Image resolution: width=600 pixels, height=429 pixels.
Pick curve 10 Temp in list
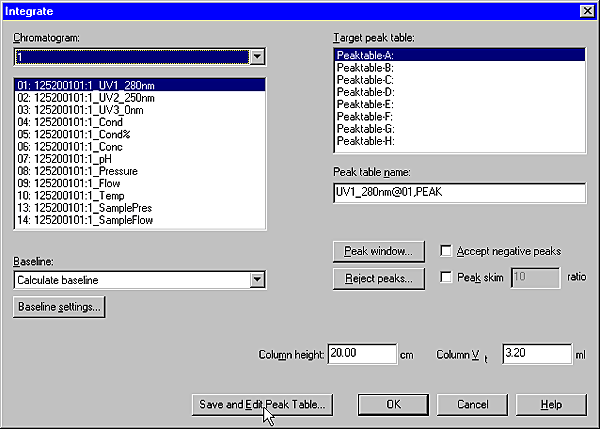[x=65, y=195]
